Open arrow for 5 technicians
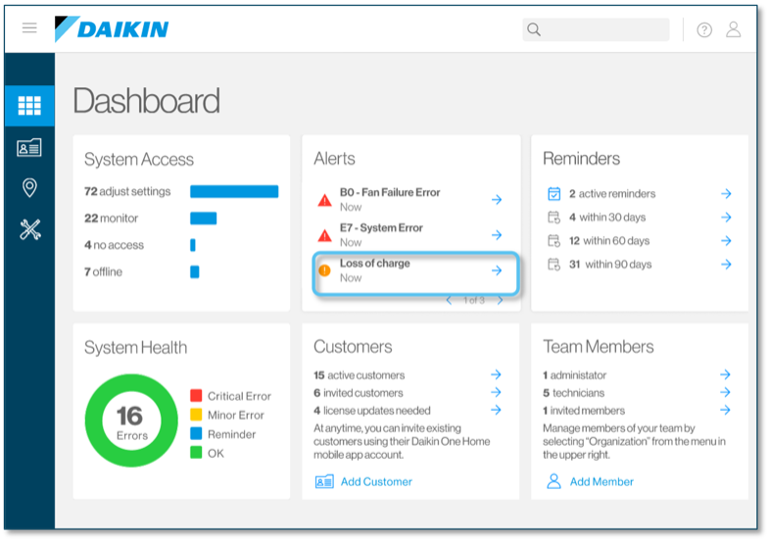Screen dimensions: 770x546 tap(725, 392)
